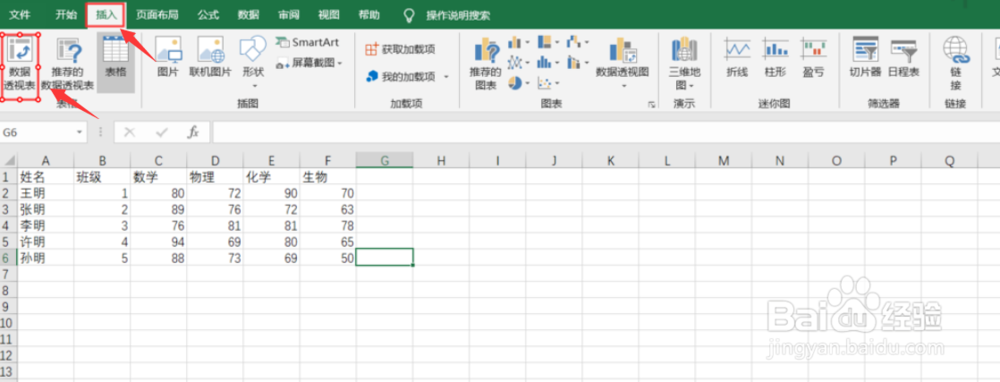Select column A header

pyautogui.click(x=45, y=161)
